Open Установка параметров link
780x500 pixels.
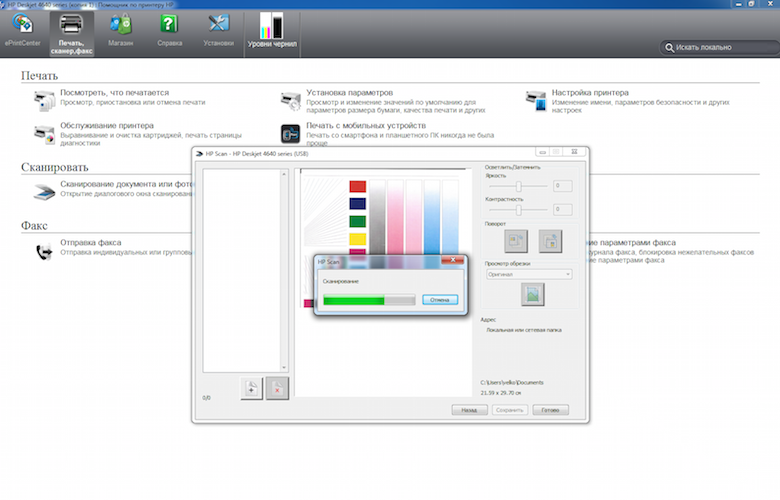pos(349,93)
